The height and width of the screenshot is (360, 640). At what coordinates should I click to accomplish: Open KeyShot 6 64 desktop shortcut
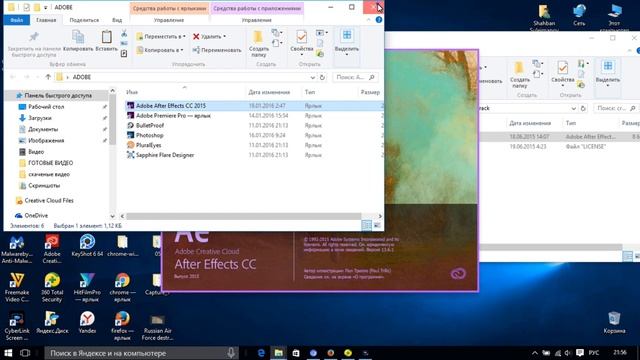[87, 246]
